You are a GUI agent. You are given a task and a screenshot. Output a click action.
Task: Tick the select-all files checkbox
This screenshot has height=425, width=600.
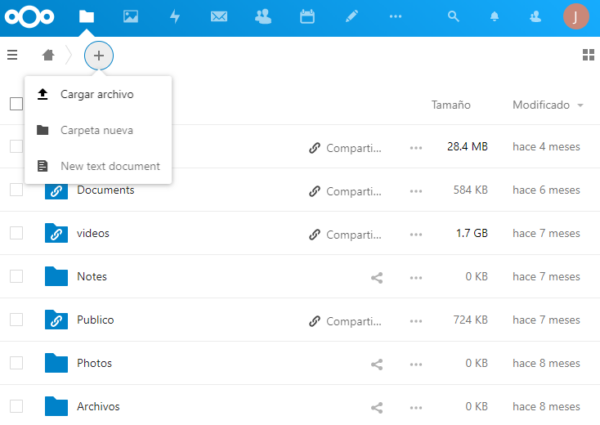tap(16, 104)
